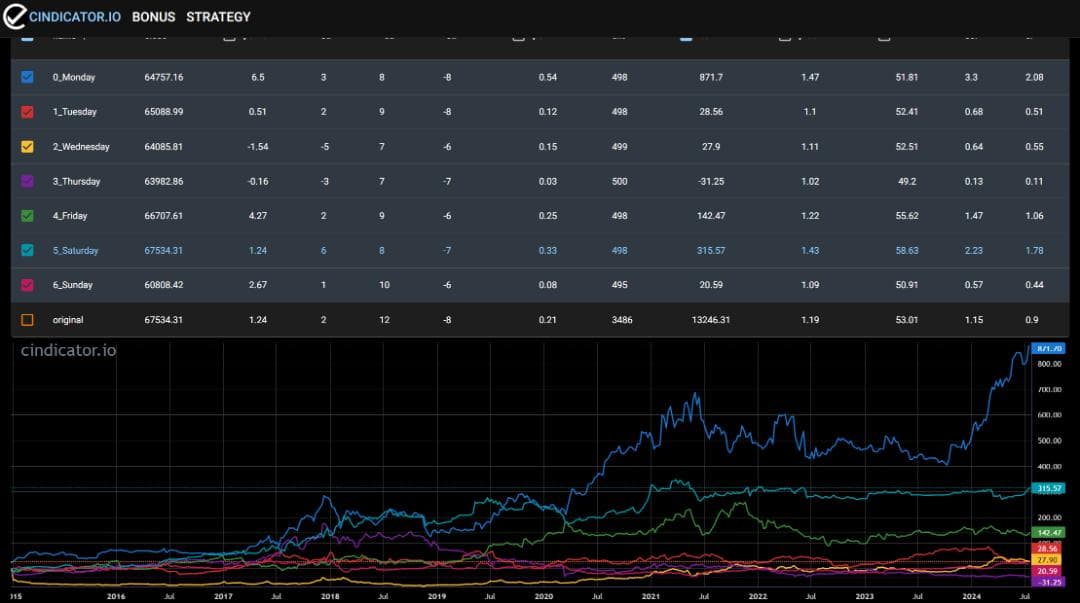Image resolution: width=1080 pixels, height=603 pixels.
Task: Uncheck the 1_Tuesday red checkbox
Action: coord(27,112)
